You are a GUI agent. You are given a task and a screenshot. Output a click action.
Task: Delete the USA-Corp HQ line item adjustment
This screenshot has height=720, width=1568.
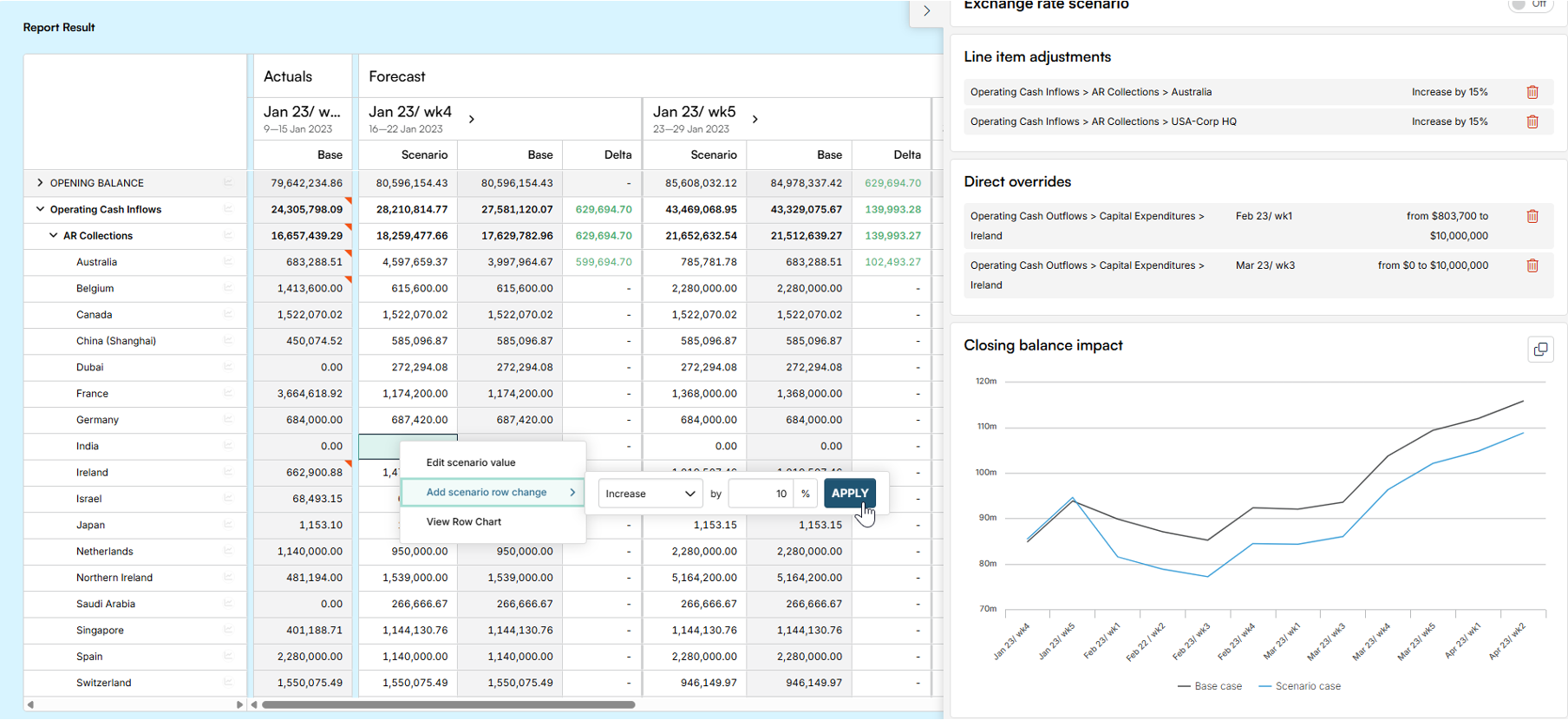pyautogui.click(x=1532, y=121)
